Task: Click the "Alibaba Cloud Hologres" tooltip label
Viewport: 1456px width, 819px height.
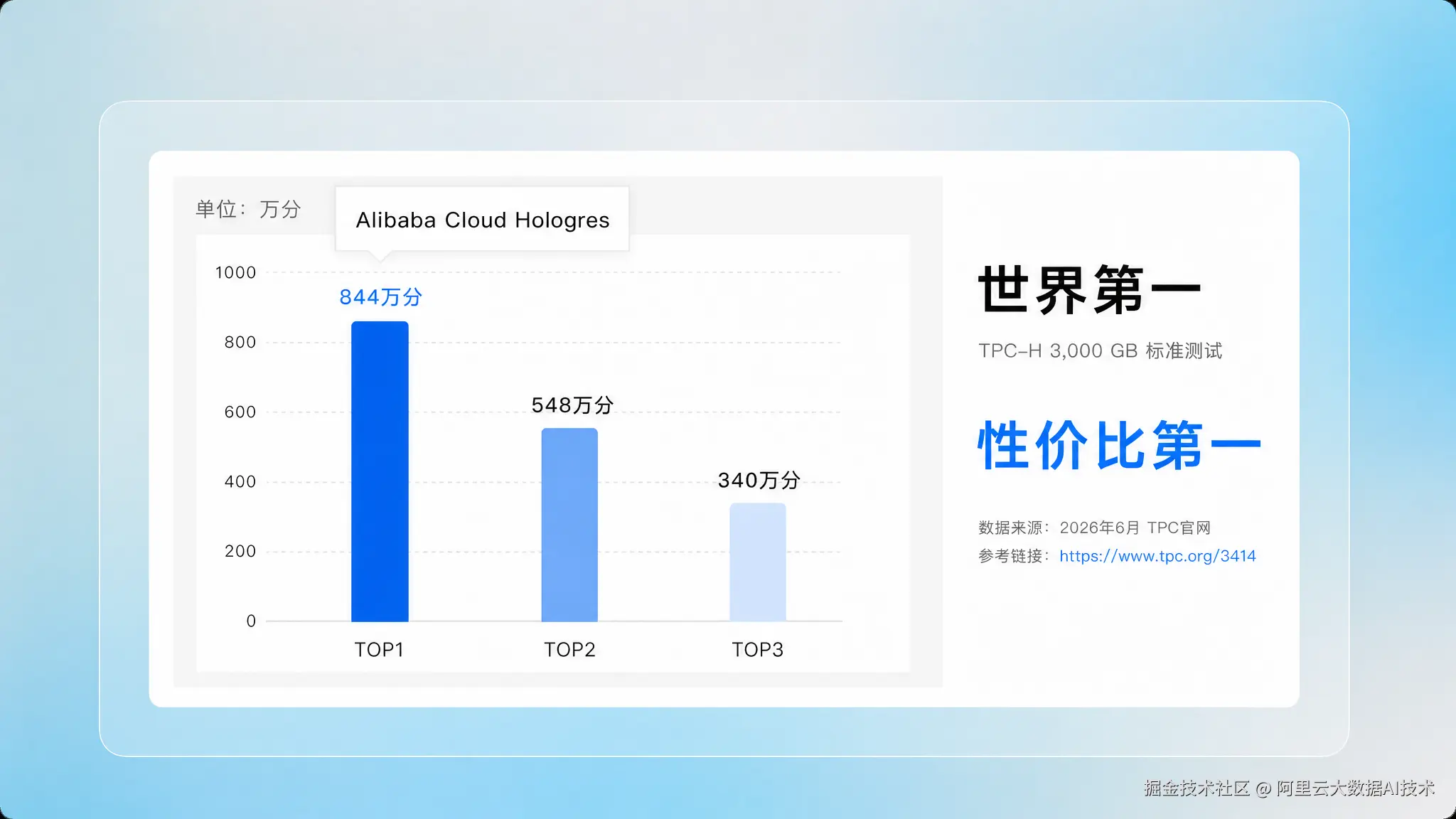Action: pyautogui.click(x=482, y=220)
